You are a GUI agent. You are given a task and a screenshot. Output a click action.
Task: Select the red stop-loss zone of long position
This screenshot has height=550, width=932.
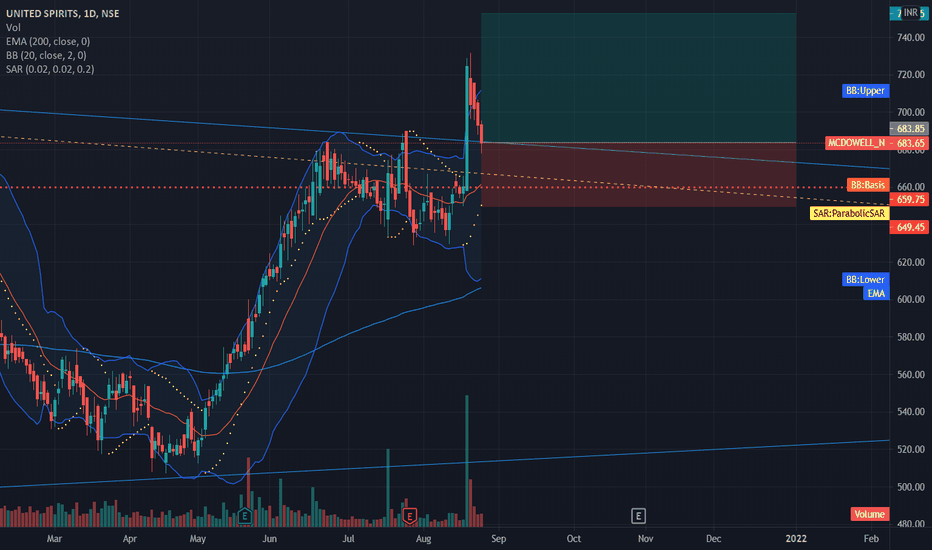pos(638,174)
